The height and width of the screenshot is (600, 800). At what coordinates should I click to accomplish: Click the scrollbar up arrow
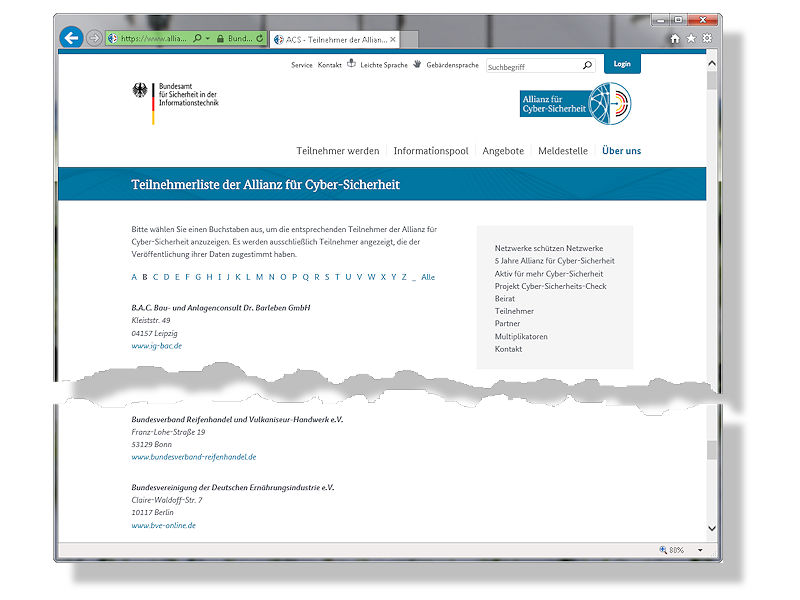712,64
